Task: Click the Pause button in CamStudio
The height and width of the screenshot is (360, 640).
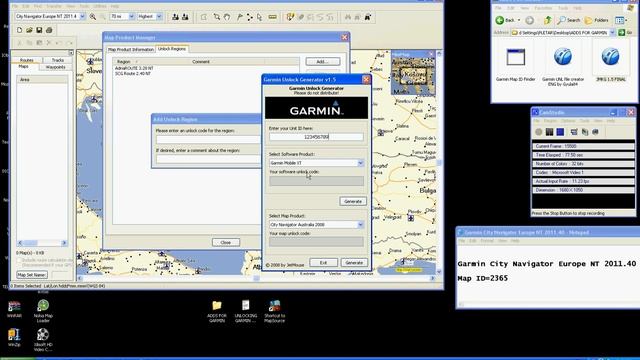Action: coord(549,131)
